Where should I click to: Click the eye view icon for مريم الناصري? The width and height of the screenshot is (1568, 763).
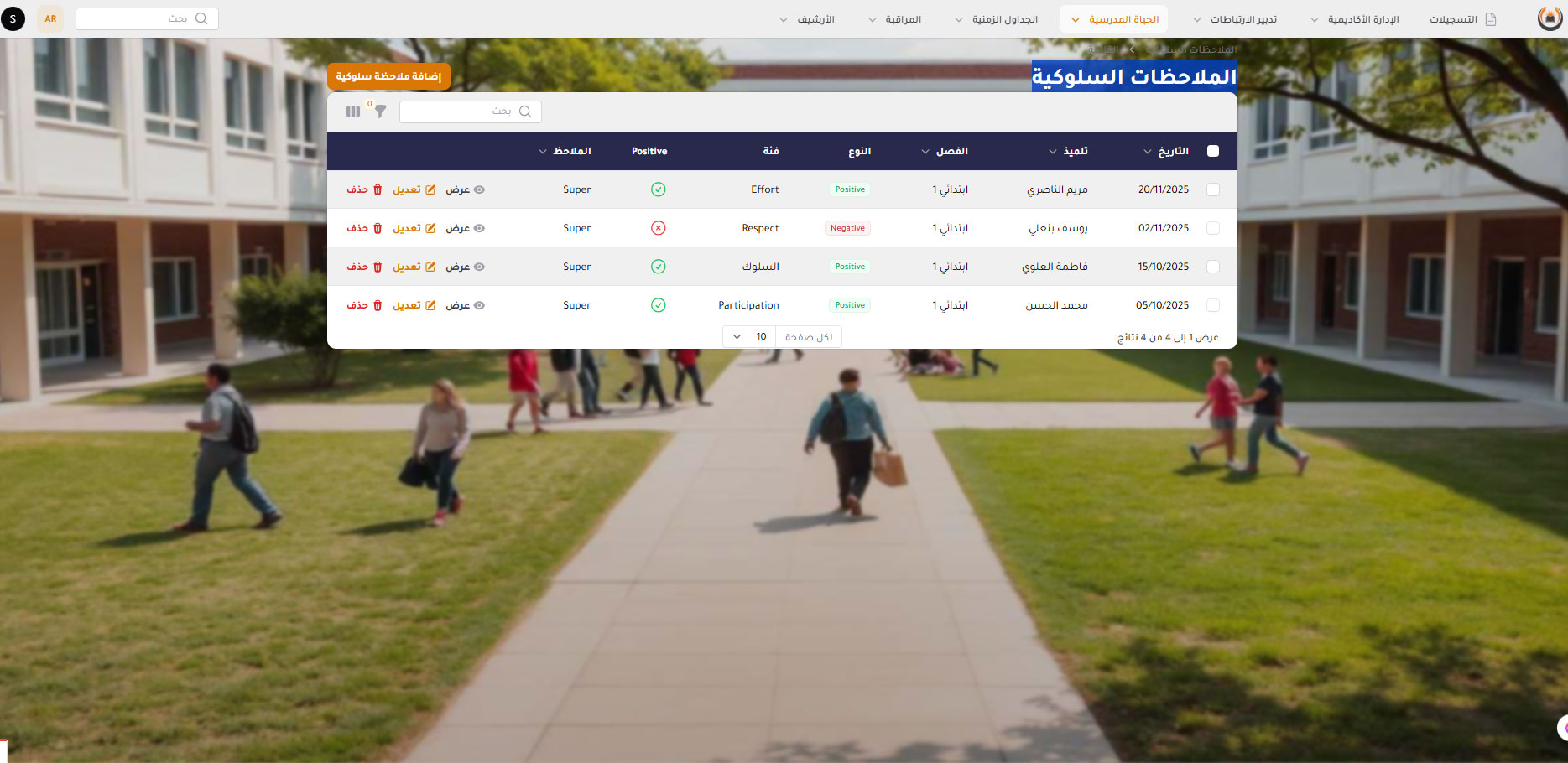click(479, 189)
